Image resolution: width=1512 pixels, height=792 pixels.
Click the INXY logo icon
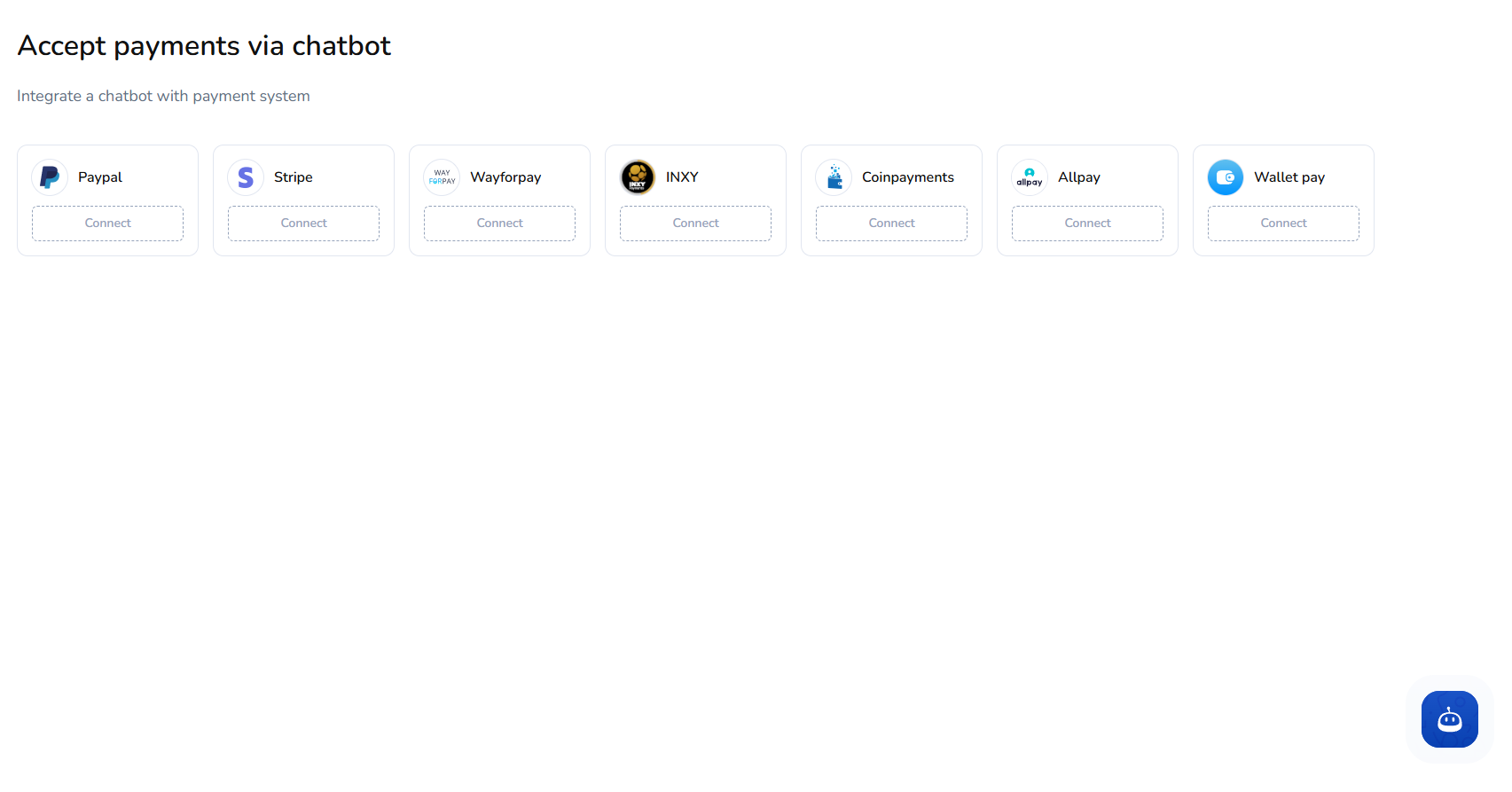tap(638, 177)
